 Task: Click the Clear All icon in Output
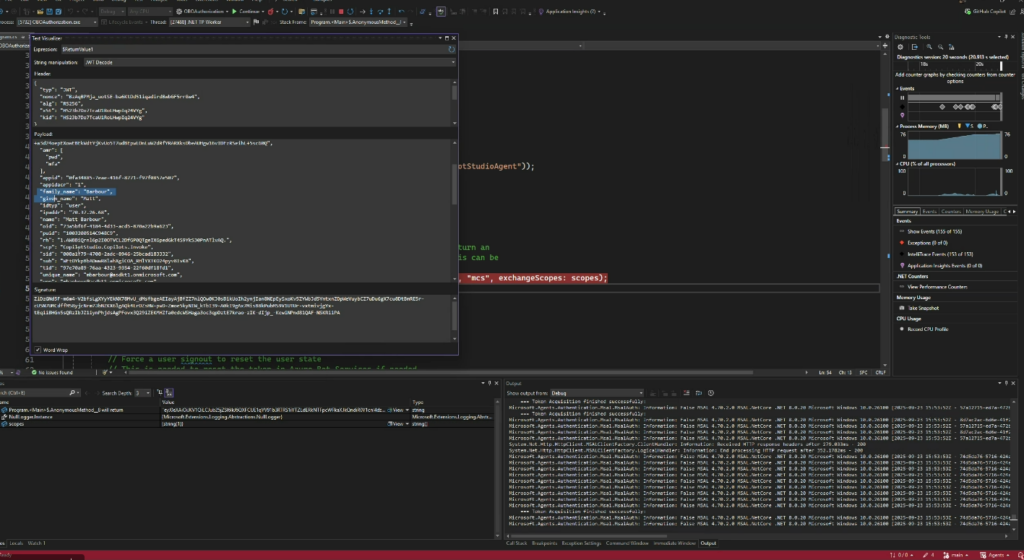pyautogui.click(x=686, y=393)
